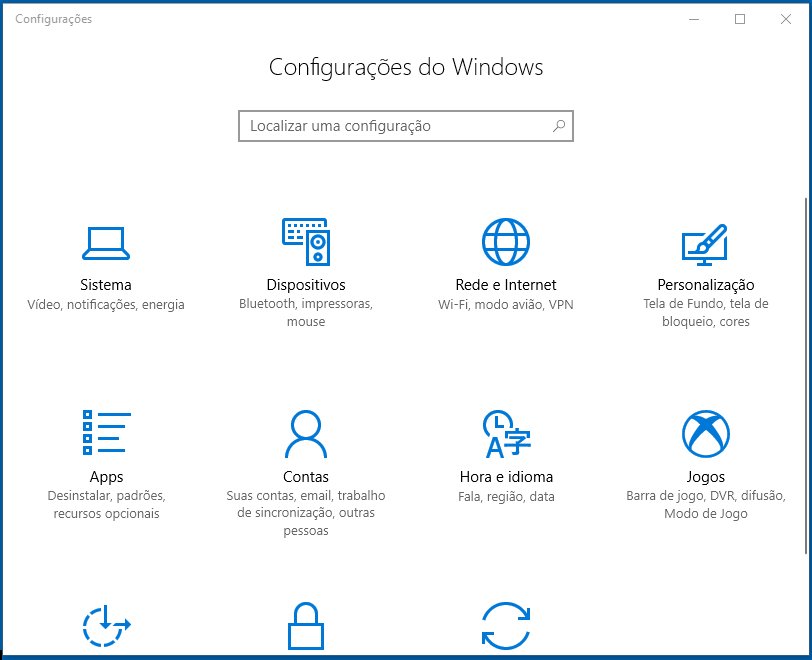Maximize the Configurações window
The width and height of the screenshot is (812, 660).
[x=740, y=19]
